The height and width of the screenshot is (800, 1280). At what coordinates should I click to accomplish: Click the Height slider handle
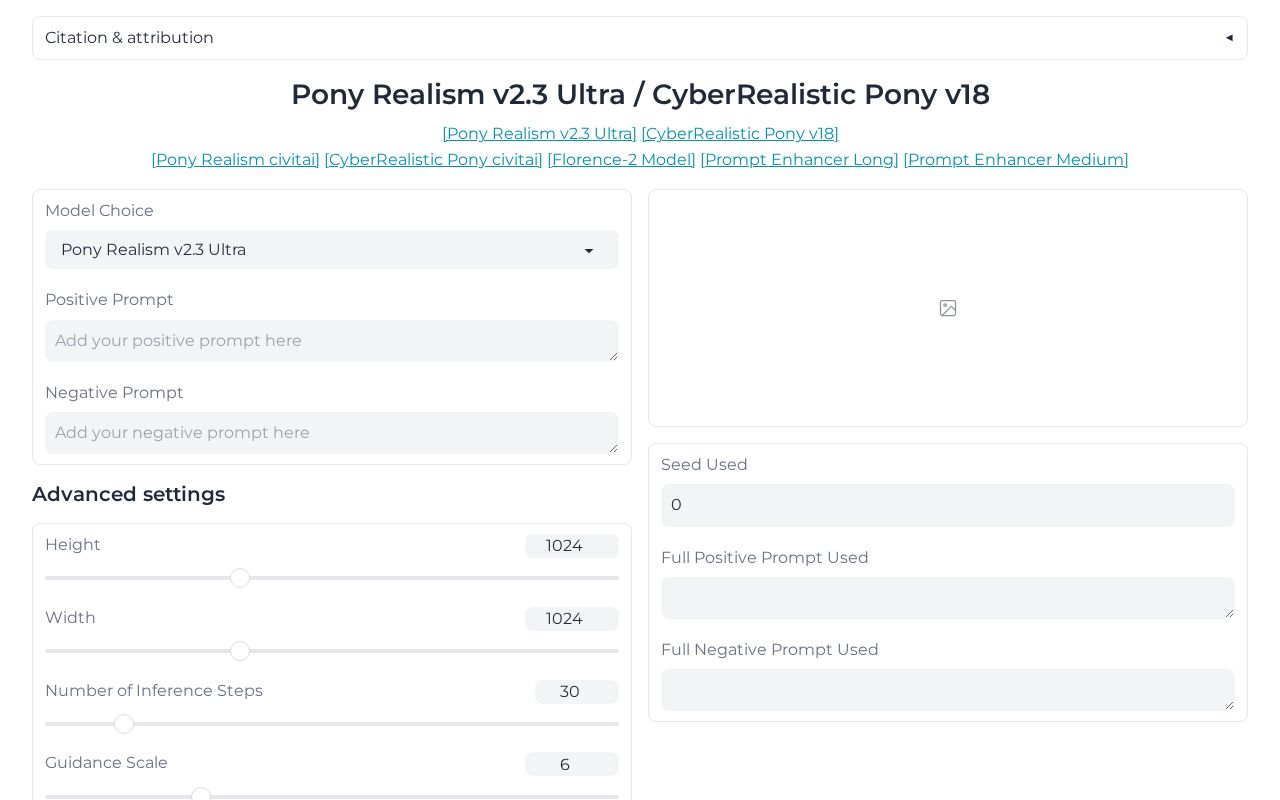[x=240, y=578]
